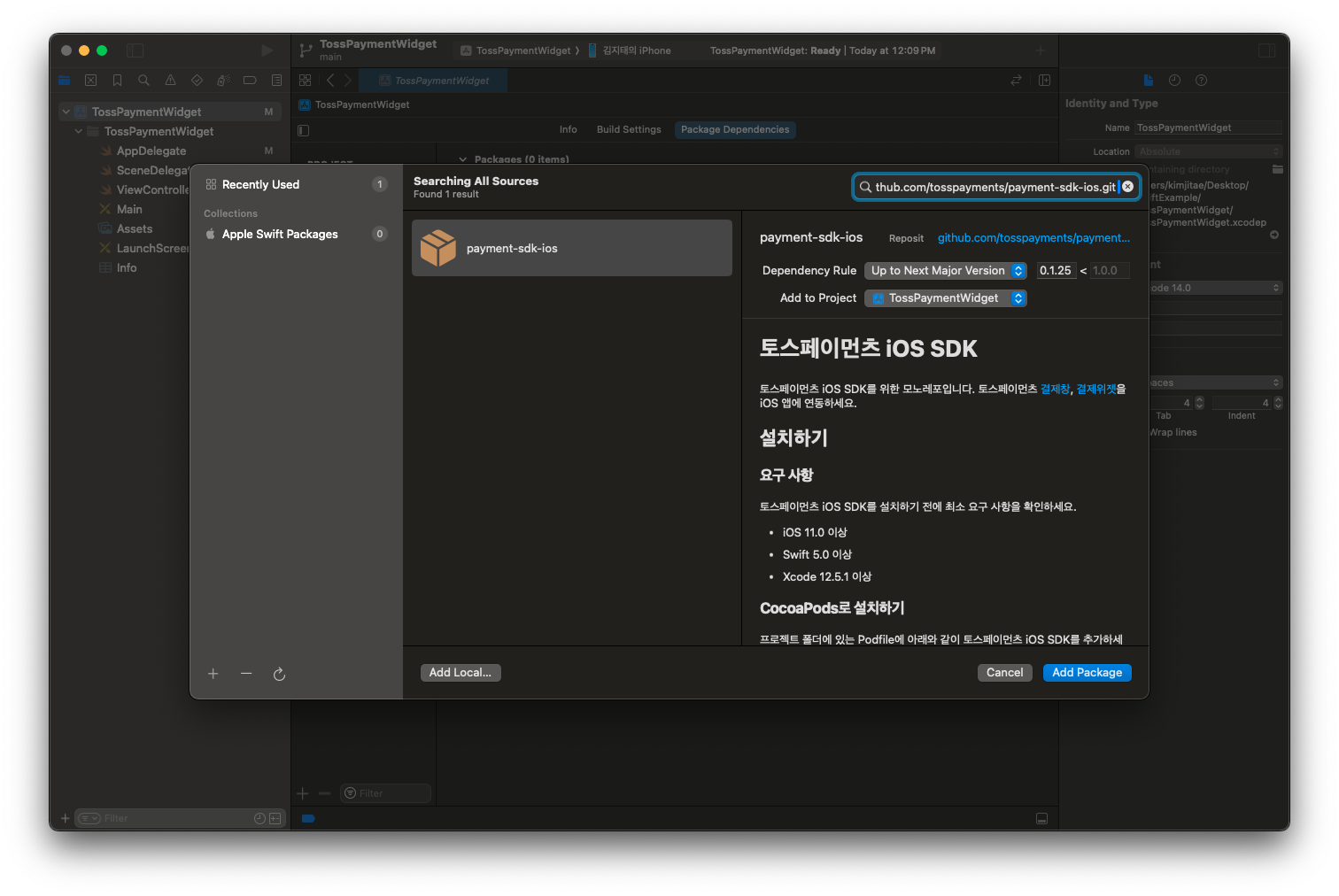Select the Quick Help inspector icon
This screenshot has width=1339, height=896.
(1201, 80)
